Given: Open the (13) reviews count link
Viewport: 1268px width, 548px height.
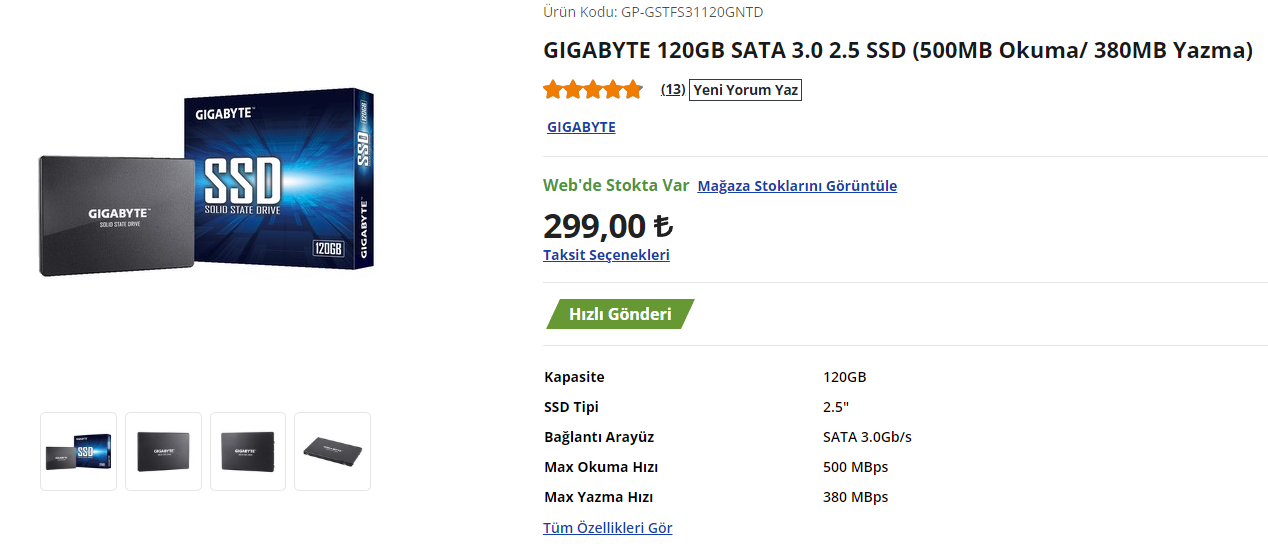Looking at the screenshot, I should [x=673, y=90].
